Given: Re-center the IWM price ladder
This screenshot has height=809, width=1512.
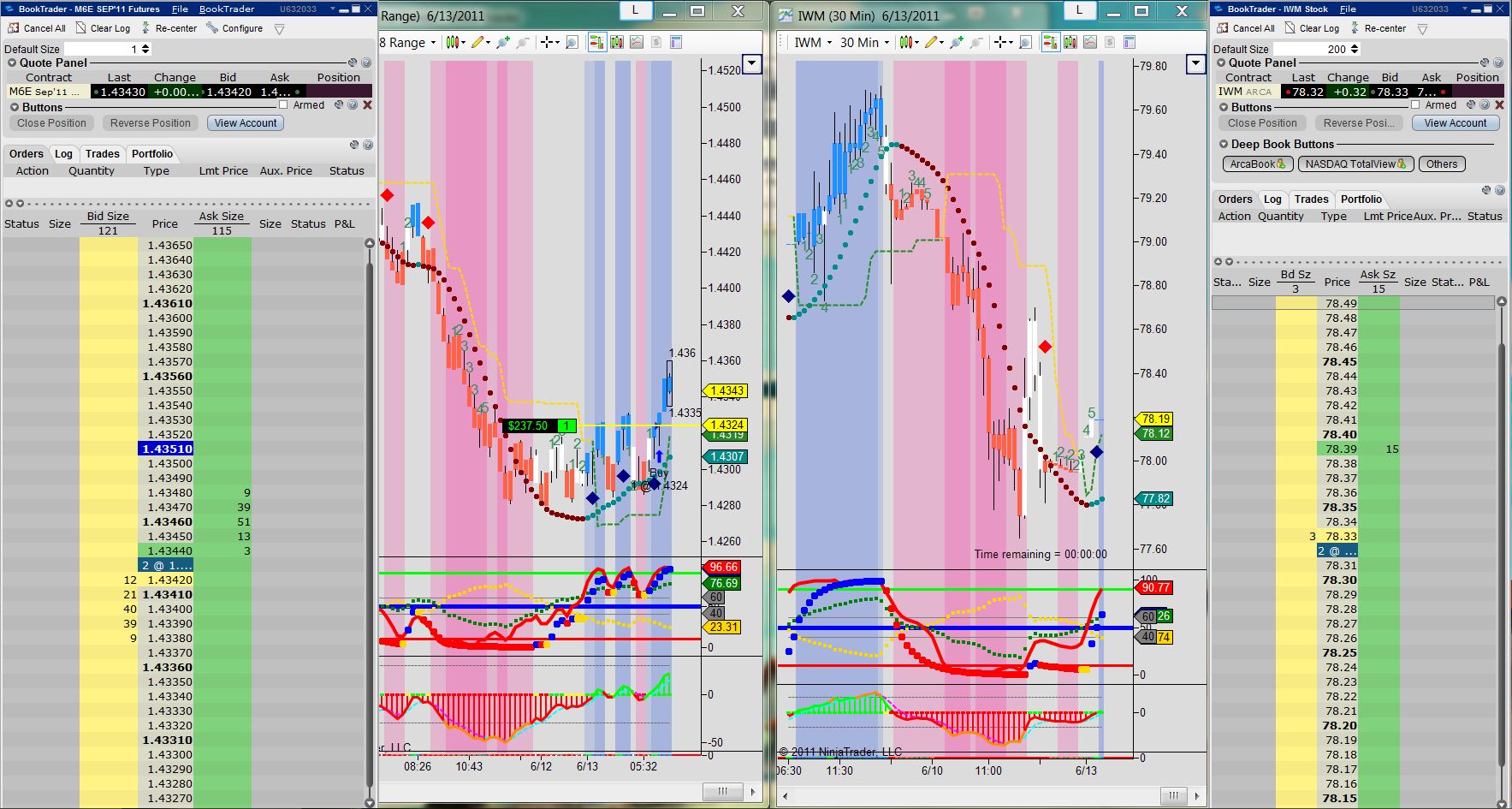Looking at the screenshot, I should point(1378,28).
